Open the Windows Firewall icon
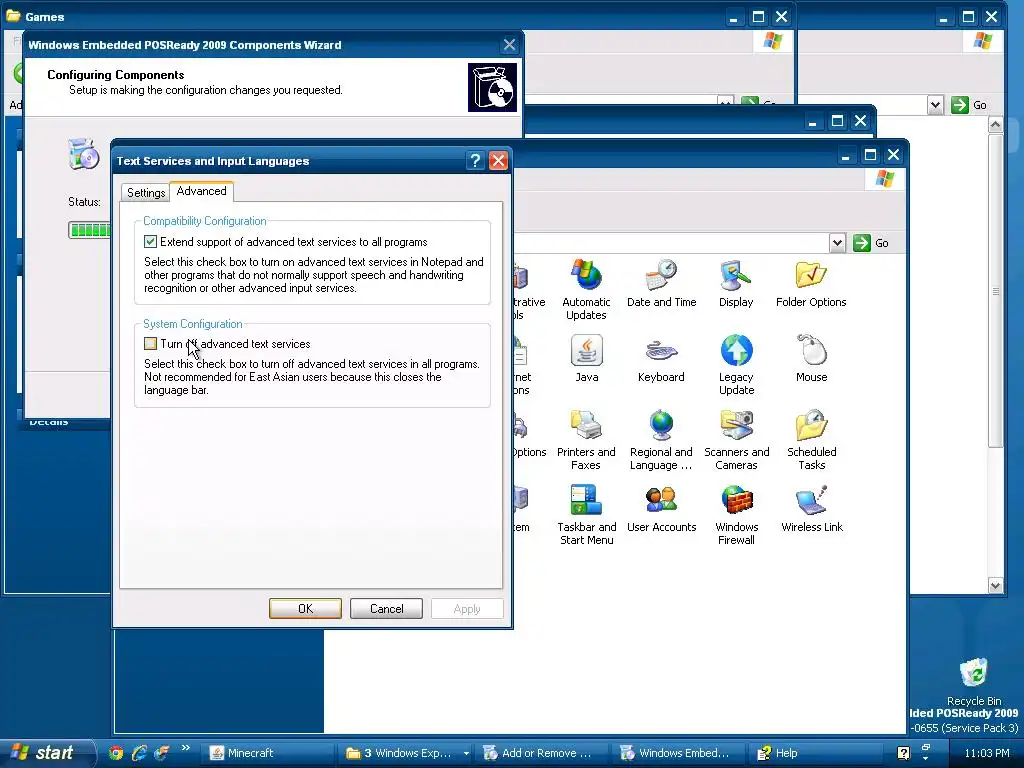Viewport: 1024px width, 768px height. coord(736,515)
